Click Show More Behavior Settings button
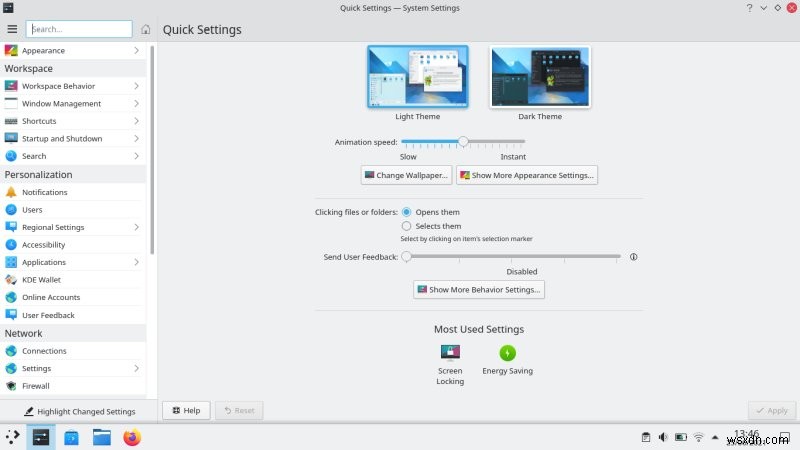 (479, 289)
